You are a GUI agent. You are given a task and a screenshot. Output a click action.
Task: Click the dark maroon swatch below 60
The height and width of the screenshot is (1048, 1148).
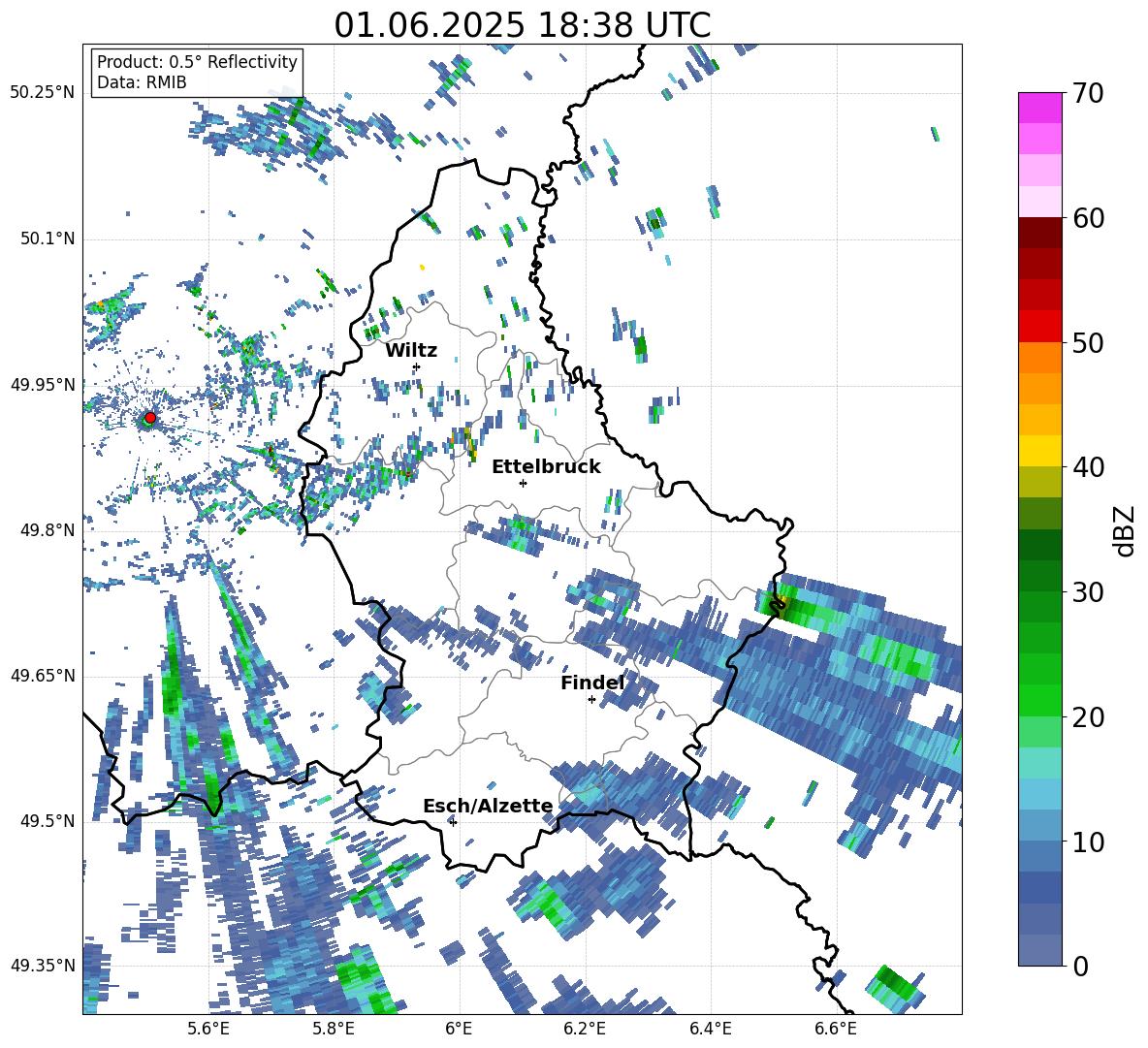[x=1039, y=233]
